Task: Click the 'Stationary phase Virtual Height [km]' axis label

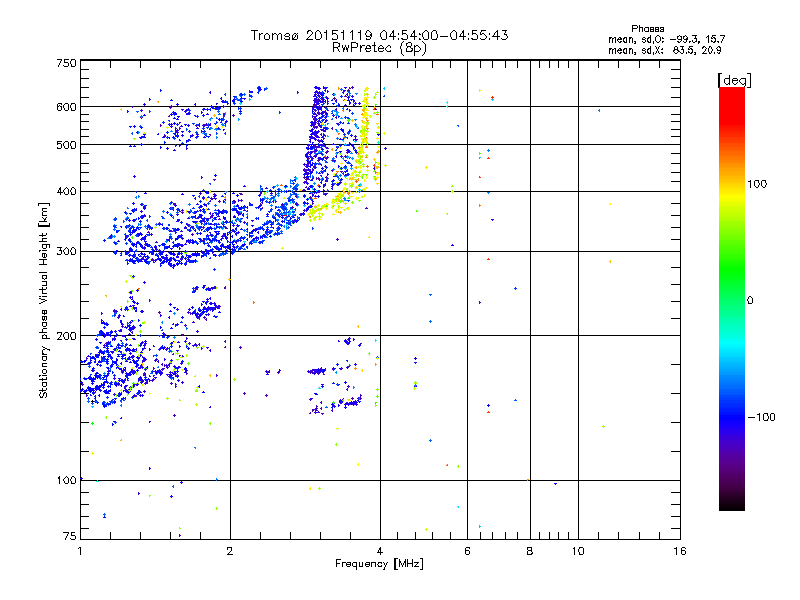Action: (x=44, y=300)
